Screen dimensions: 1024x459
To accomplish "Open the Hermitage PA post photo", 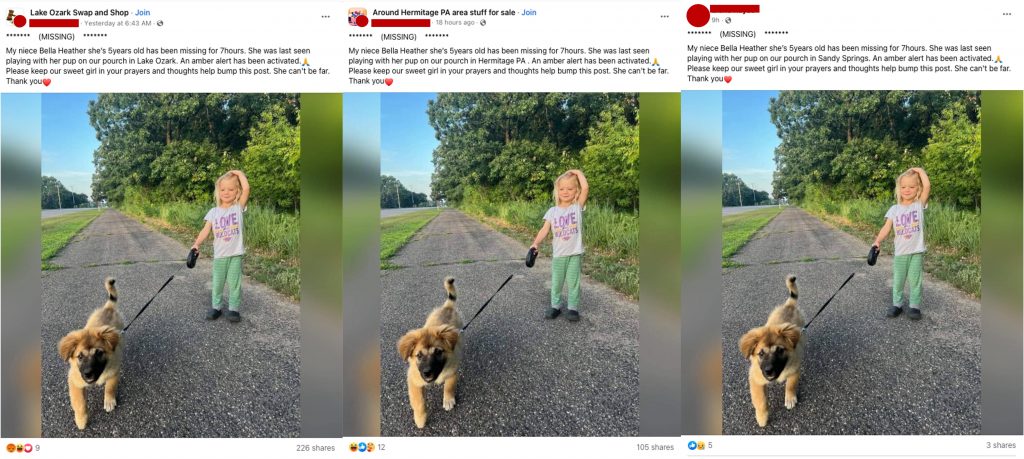I will 511,265.
